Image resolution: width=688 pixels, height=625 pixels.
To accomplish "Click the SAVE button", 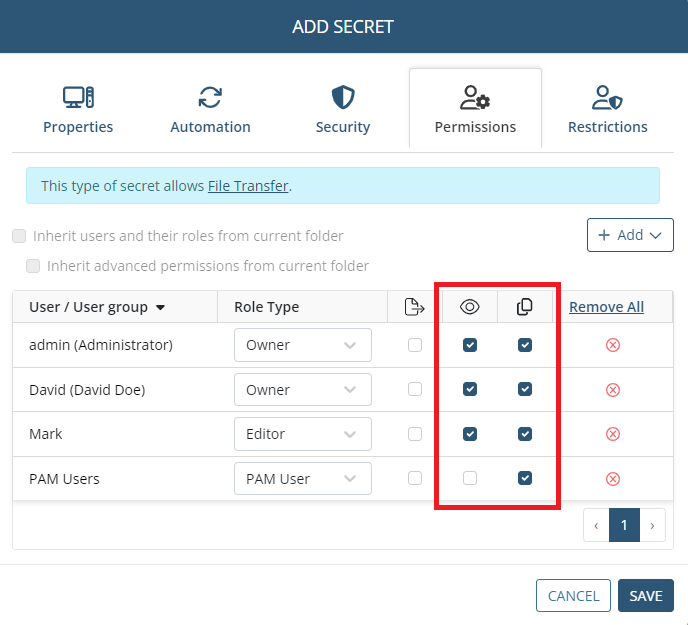I will (645, 596).
